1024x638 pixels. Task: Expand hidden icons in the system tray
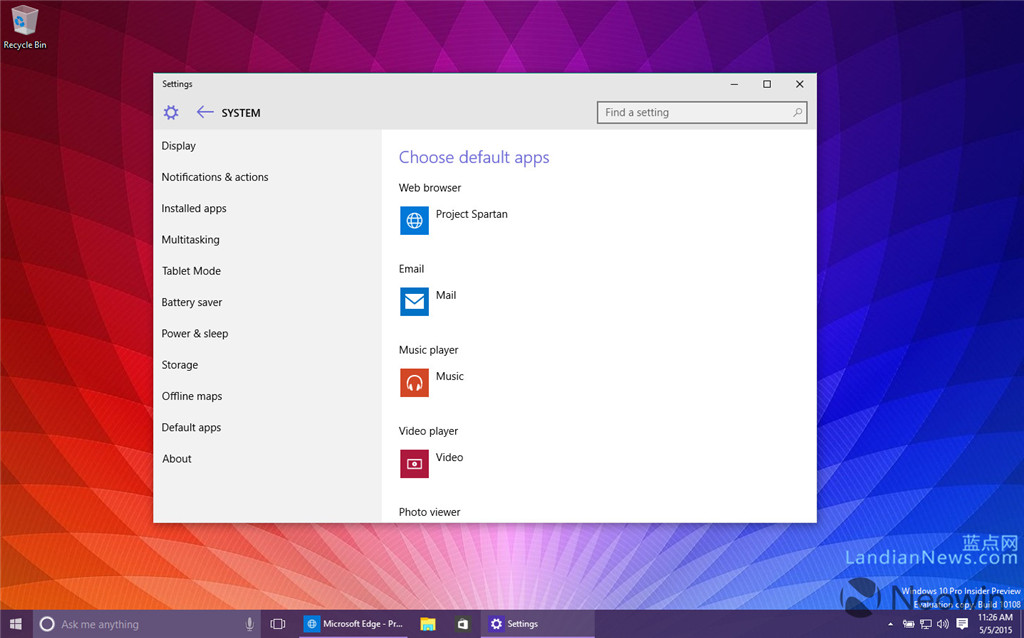coord(891,623)
